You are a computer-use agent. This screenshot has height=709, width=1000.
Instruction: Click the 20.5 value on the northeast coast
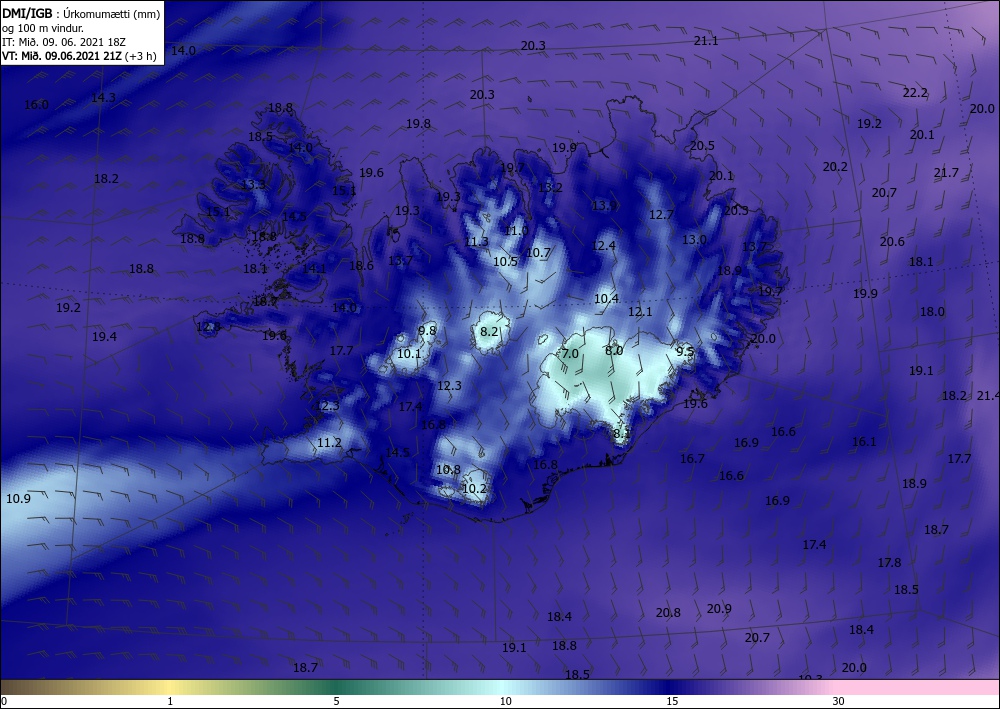point(702,145)
